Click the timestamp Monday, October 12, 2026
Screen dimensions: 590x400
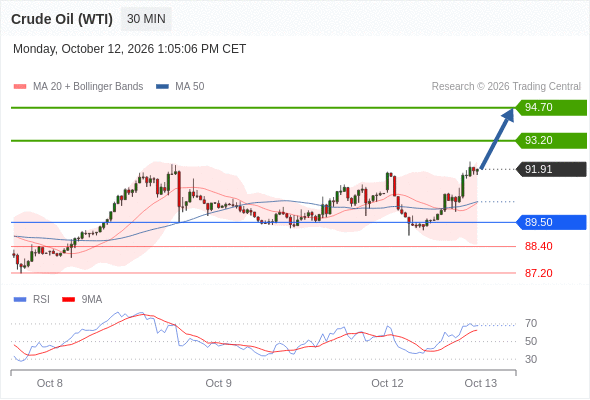coord(129,49)
